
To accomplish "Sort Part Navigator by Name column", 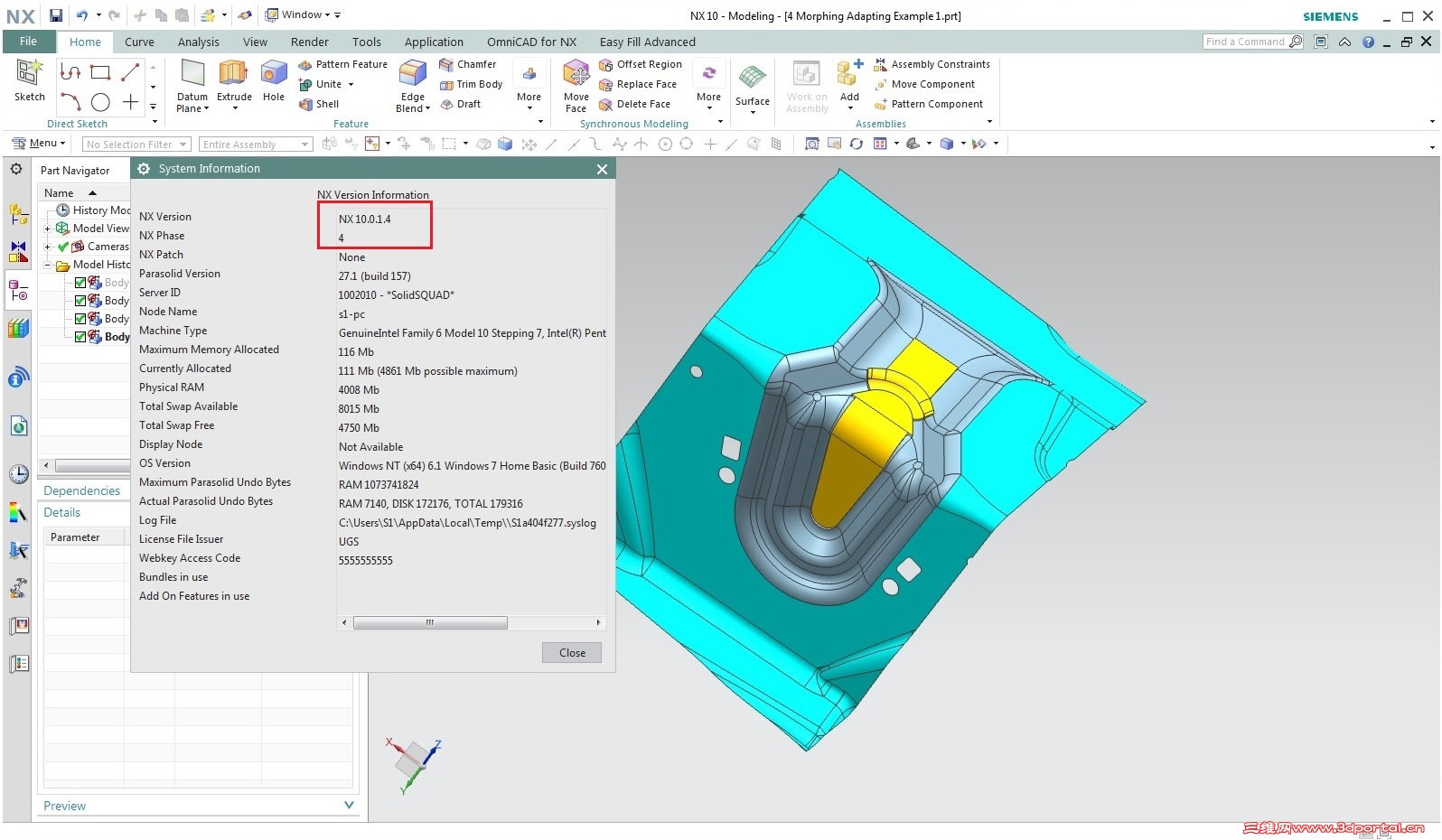I will tap(82, 192).
